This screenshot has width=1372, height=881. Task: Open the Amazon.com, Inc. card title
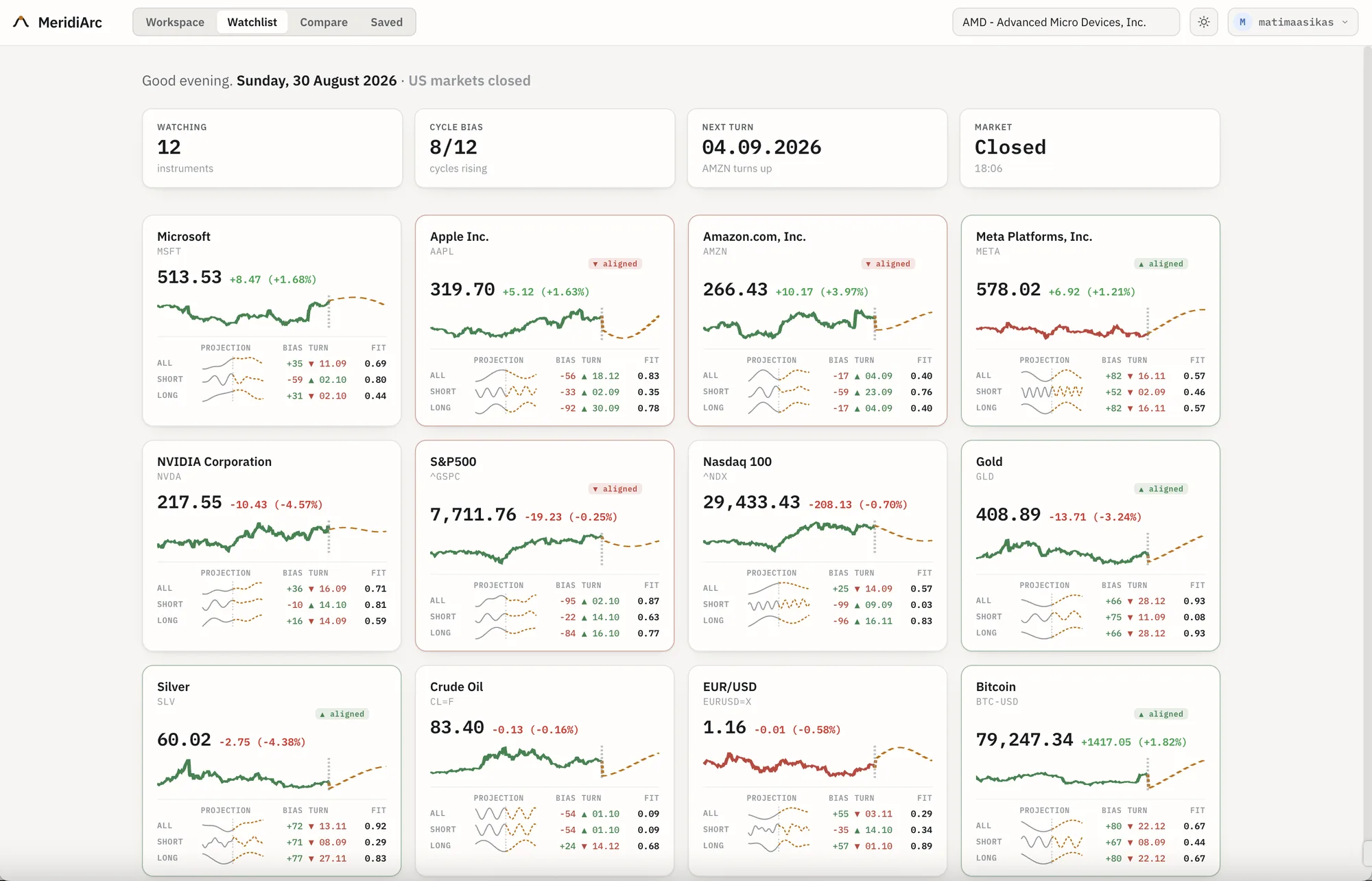pyautogui.click(x=755, y=237)
